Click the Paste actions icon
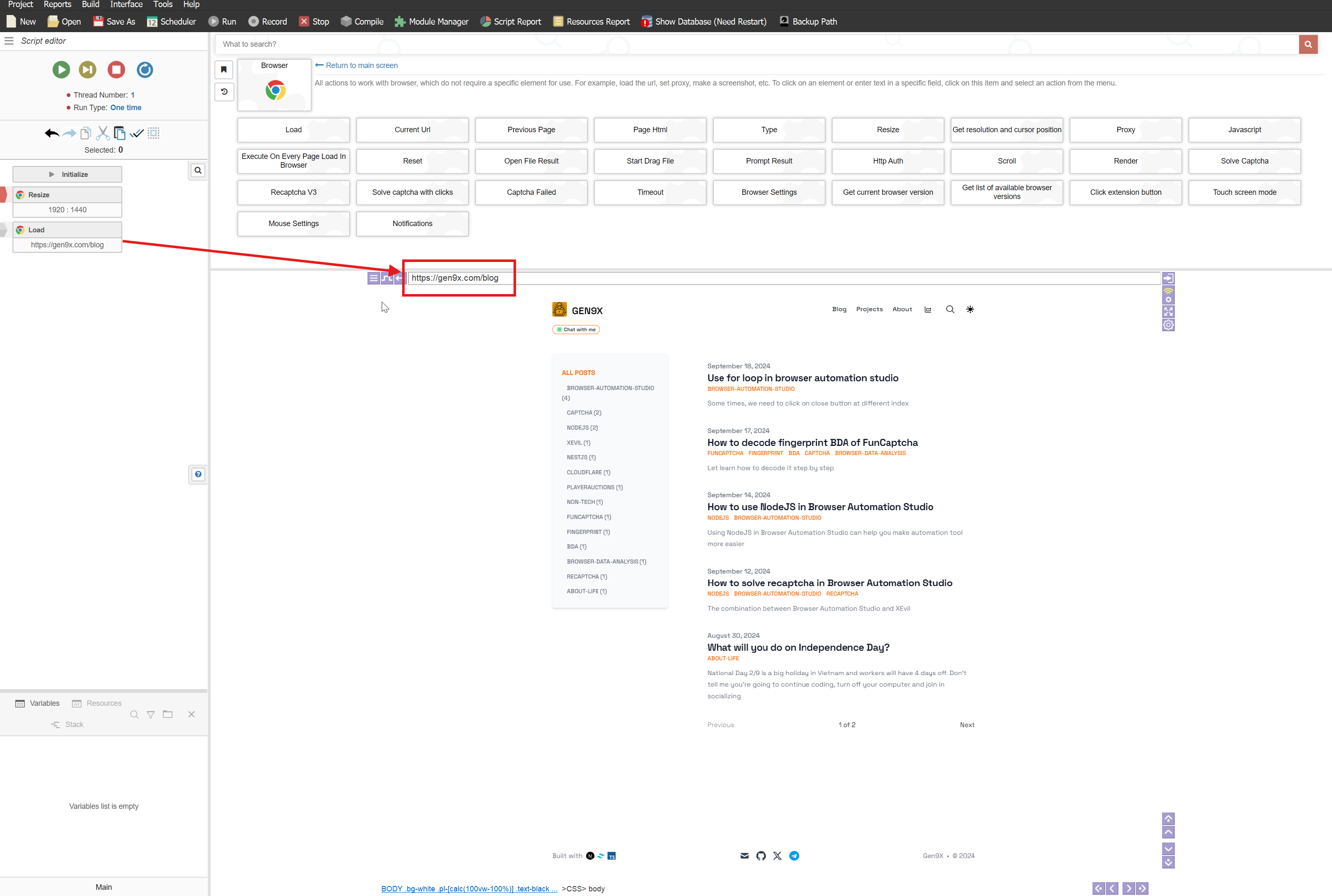Screen dimensions: 1332x896 click(x=119, y=133)
